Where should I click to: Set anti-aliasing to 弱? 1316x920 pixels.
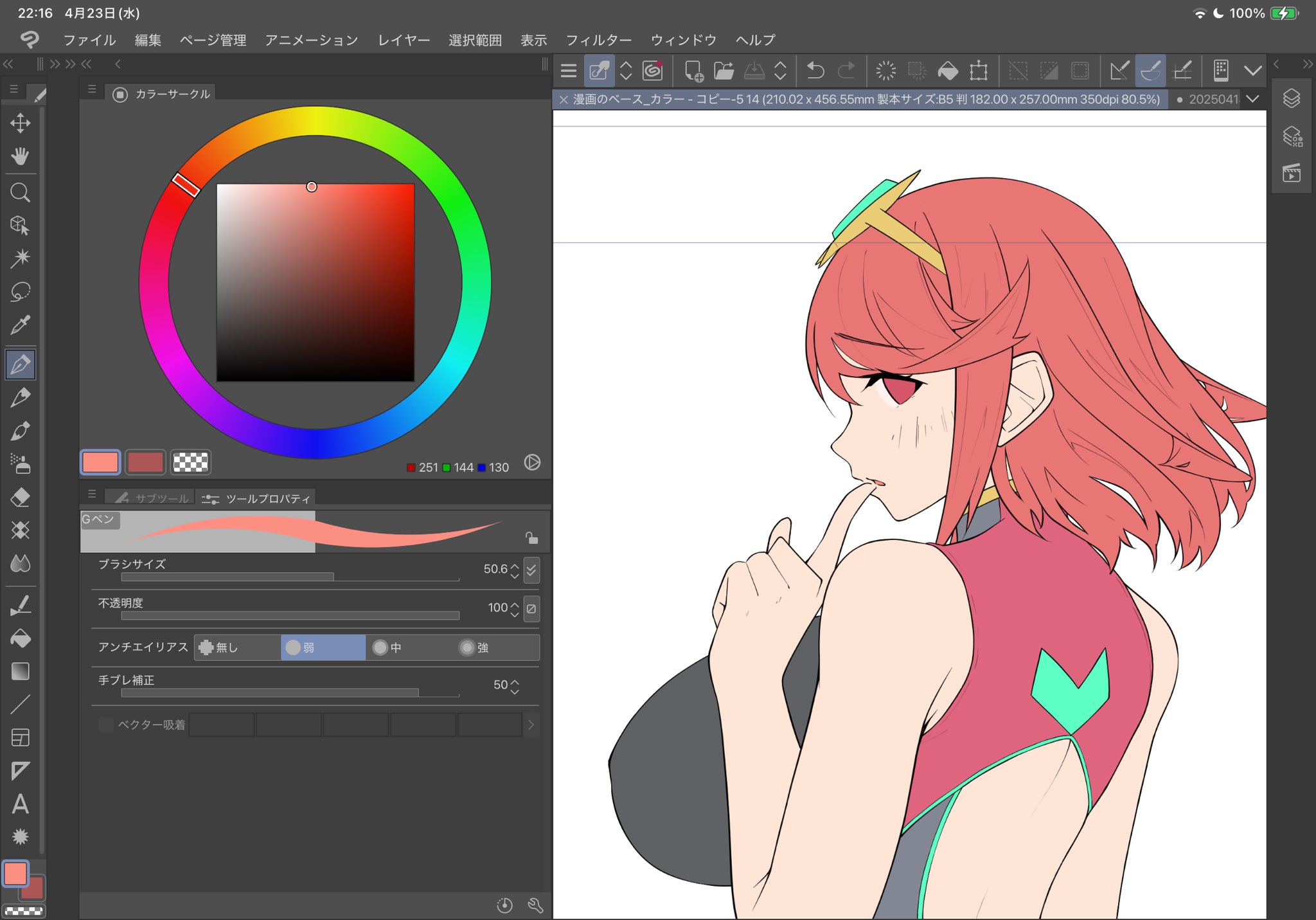(323, 647)
